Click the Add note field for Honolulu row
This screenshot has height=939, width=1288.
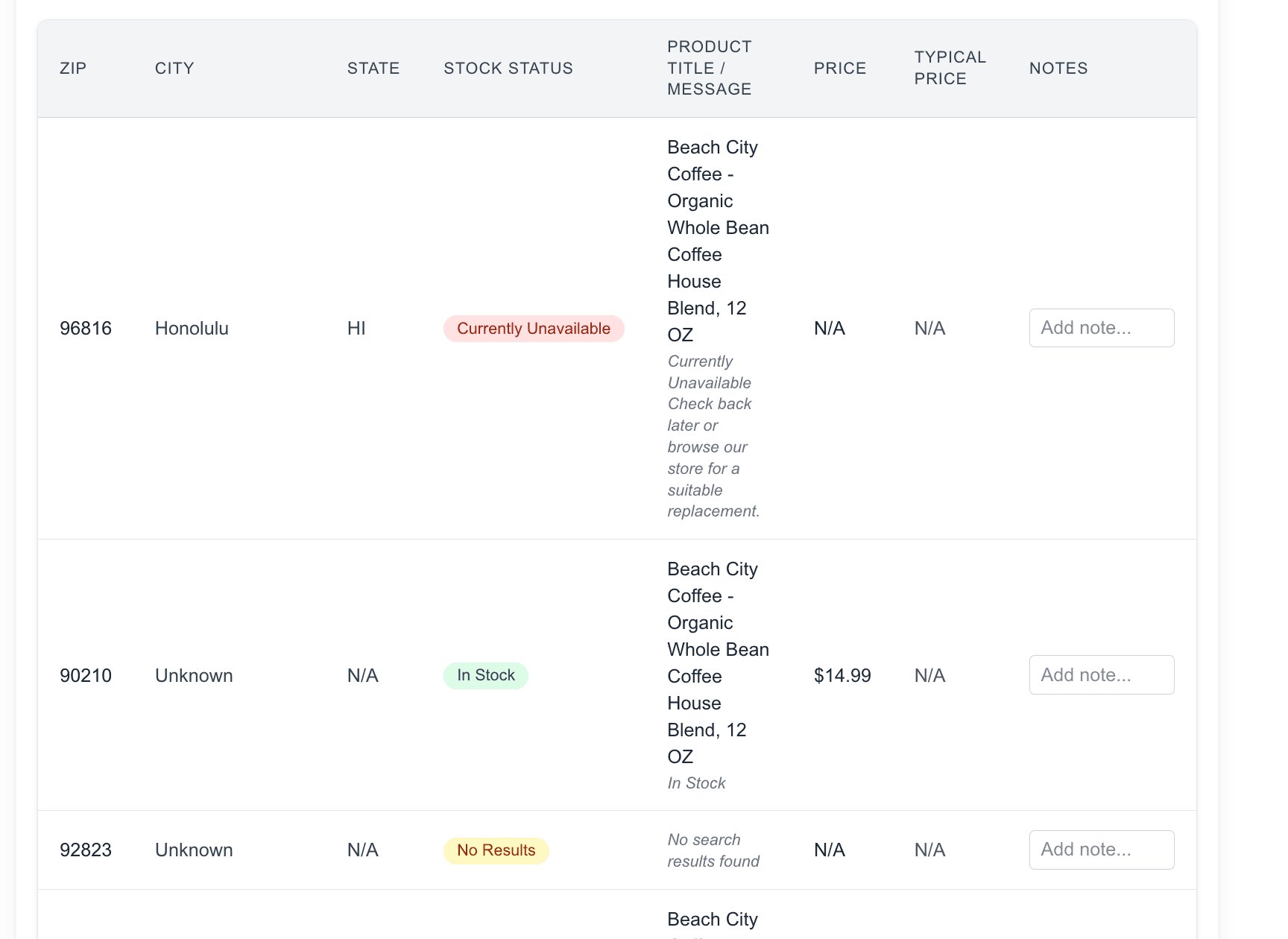(x=1102, y=328)
